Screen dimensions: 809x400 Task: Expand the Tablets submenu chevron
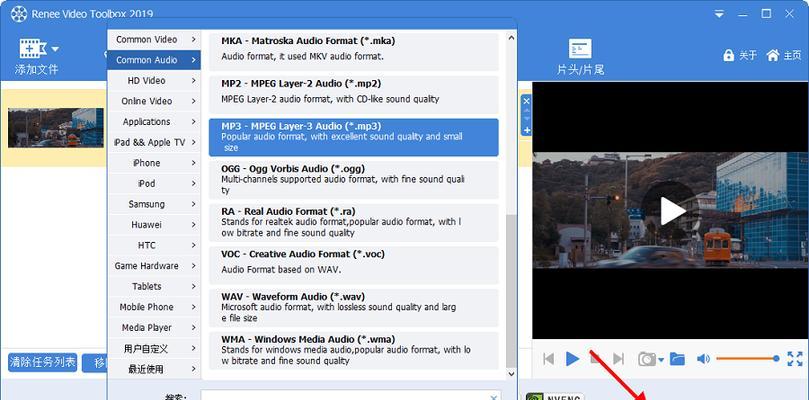pos(193,286)
